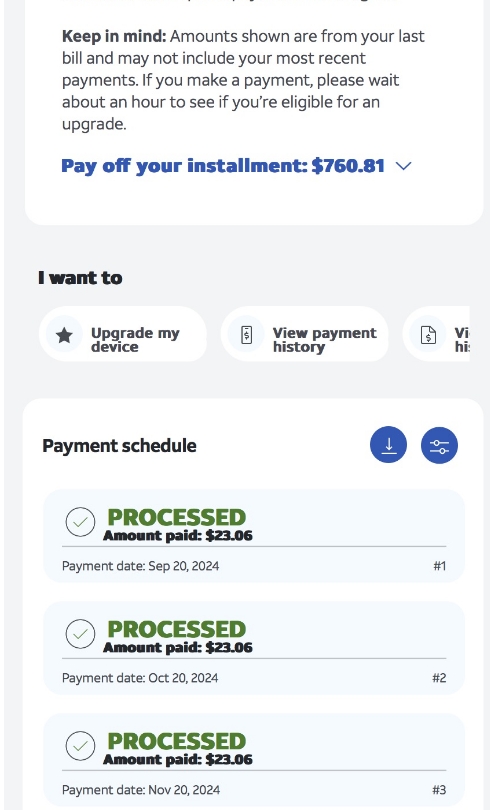Click payment number #2 label
Screen dimensions: 490x810
coord(439,678)
